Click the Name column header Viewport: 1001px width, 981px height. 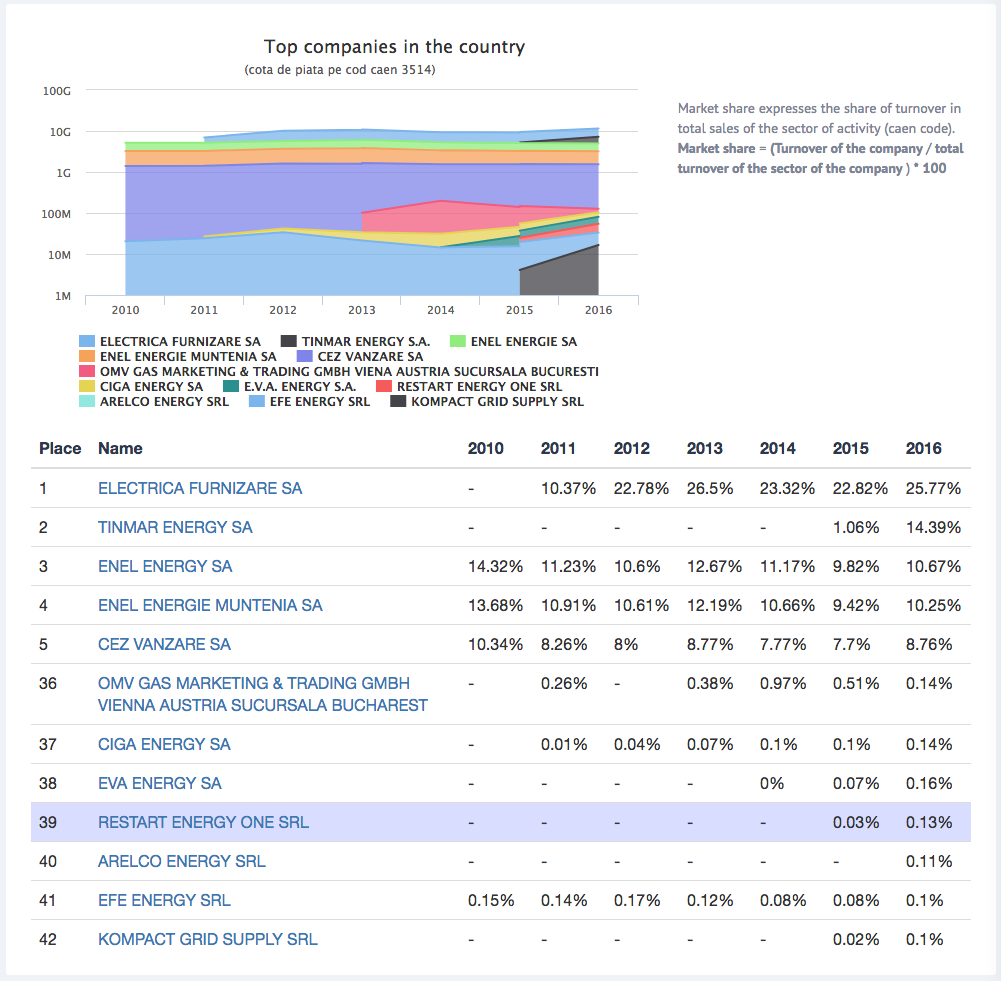120,448
